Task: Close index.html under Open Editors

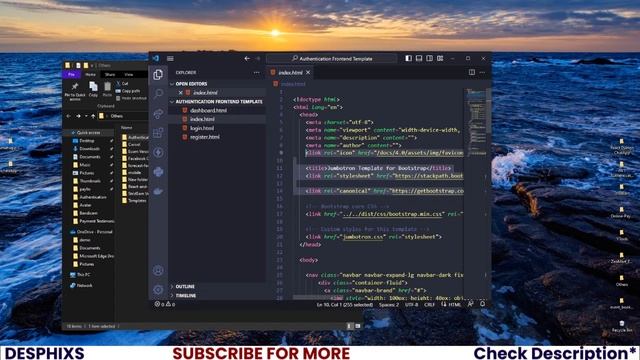Action: pyautogui.click(x=180, y=93)
